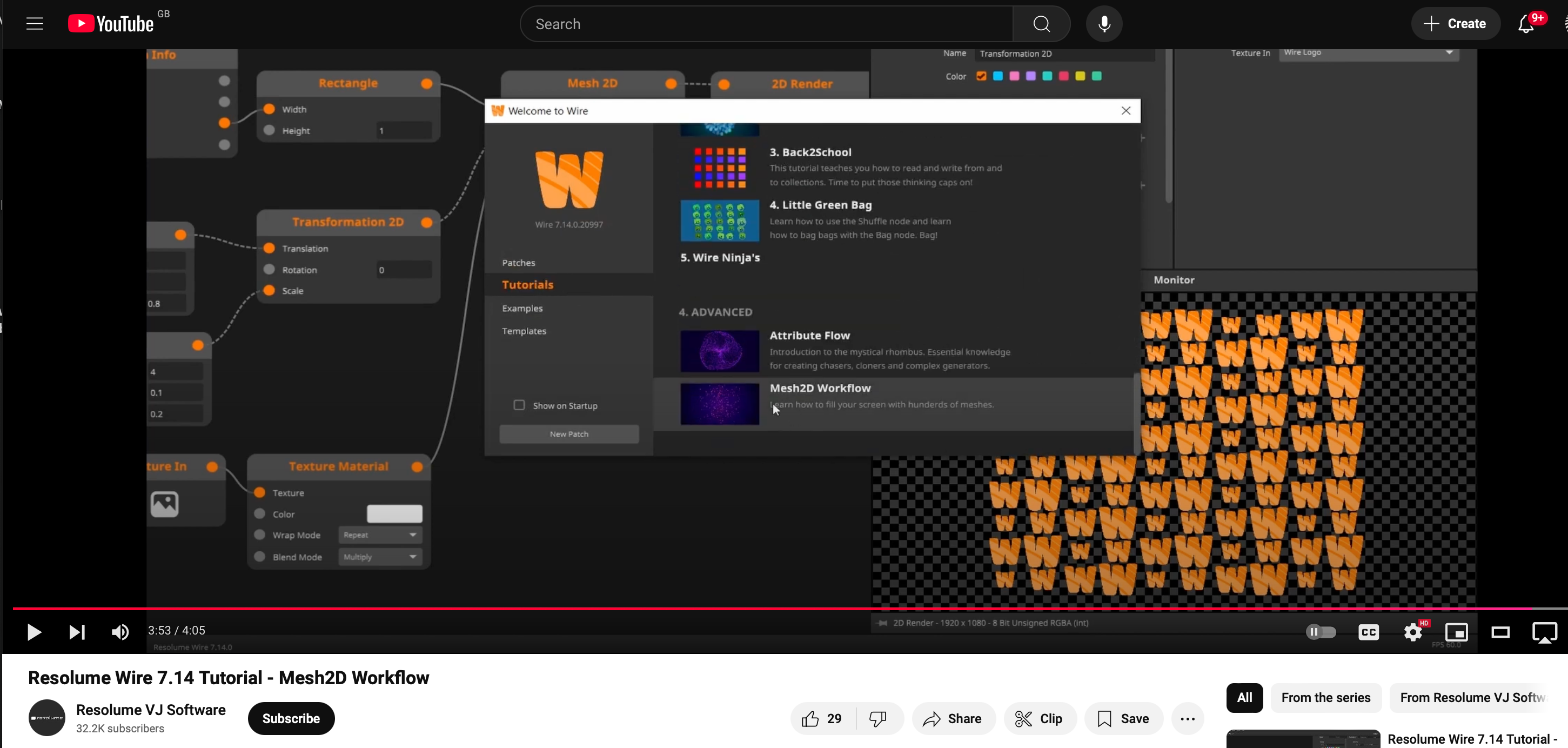
Task: Enable miniplayer mode
Action: pyautogui.click(x=1457, y=632)
